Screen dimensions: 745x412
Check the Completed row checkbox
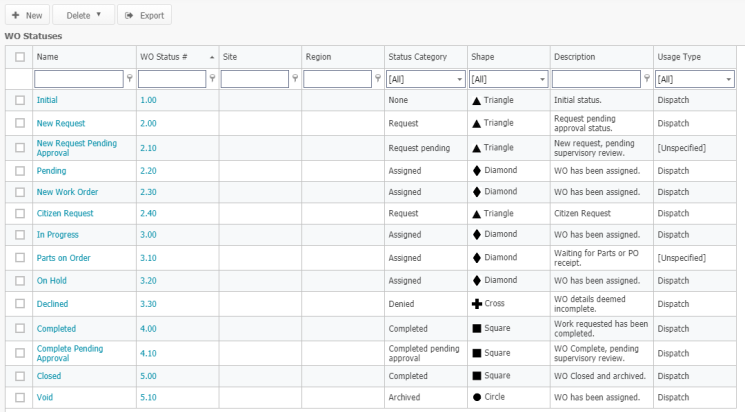(20, 328)
